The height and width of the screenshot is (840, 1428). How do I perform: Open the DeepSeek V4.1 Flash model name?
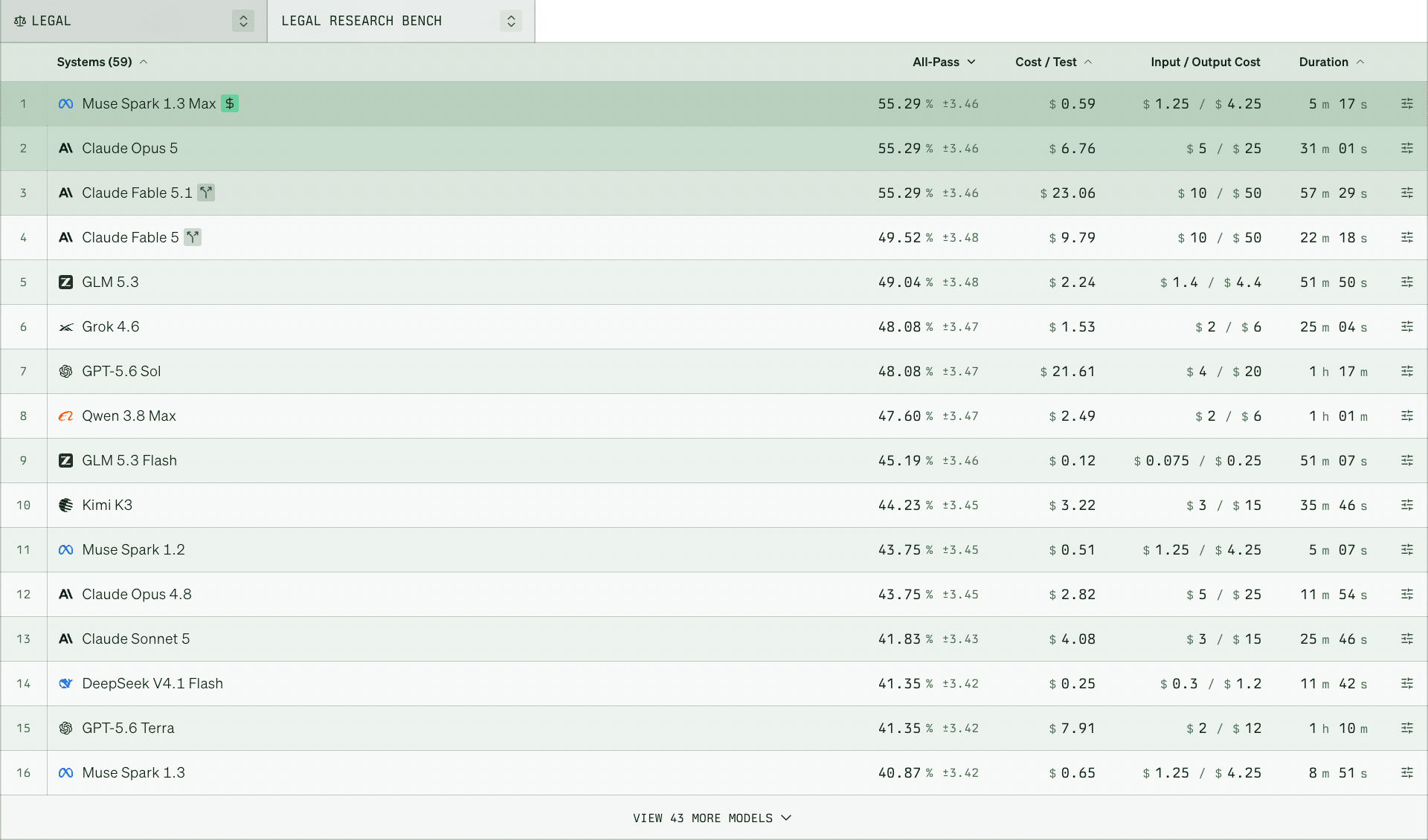(152, 684)
